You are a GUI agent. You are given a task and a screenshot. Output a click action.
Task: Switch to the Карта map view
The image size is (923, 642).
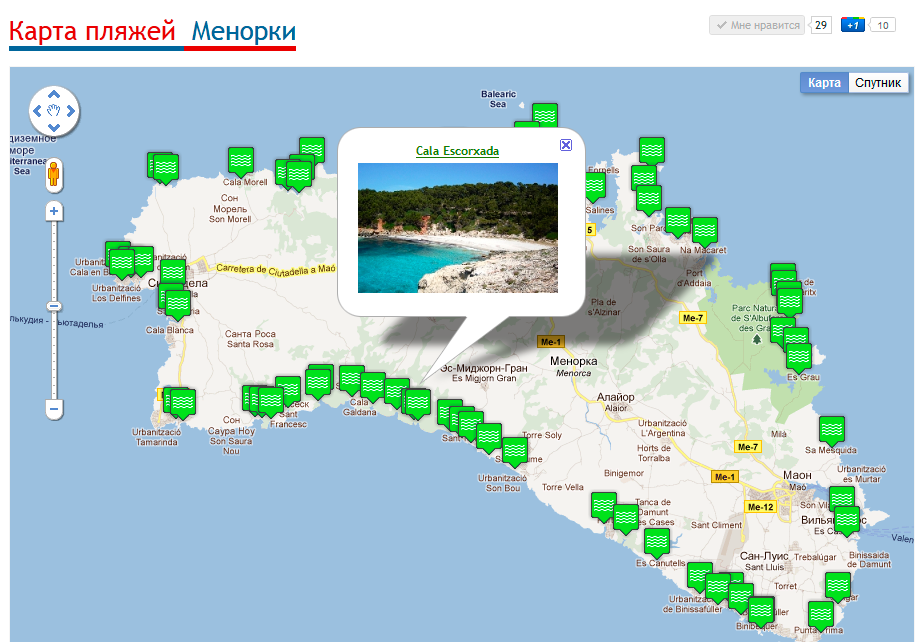pos(824,83)
